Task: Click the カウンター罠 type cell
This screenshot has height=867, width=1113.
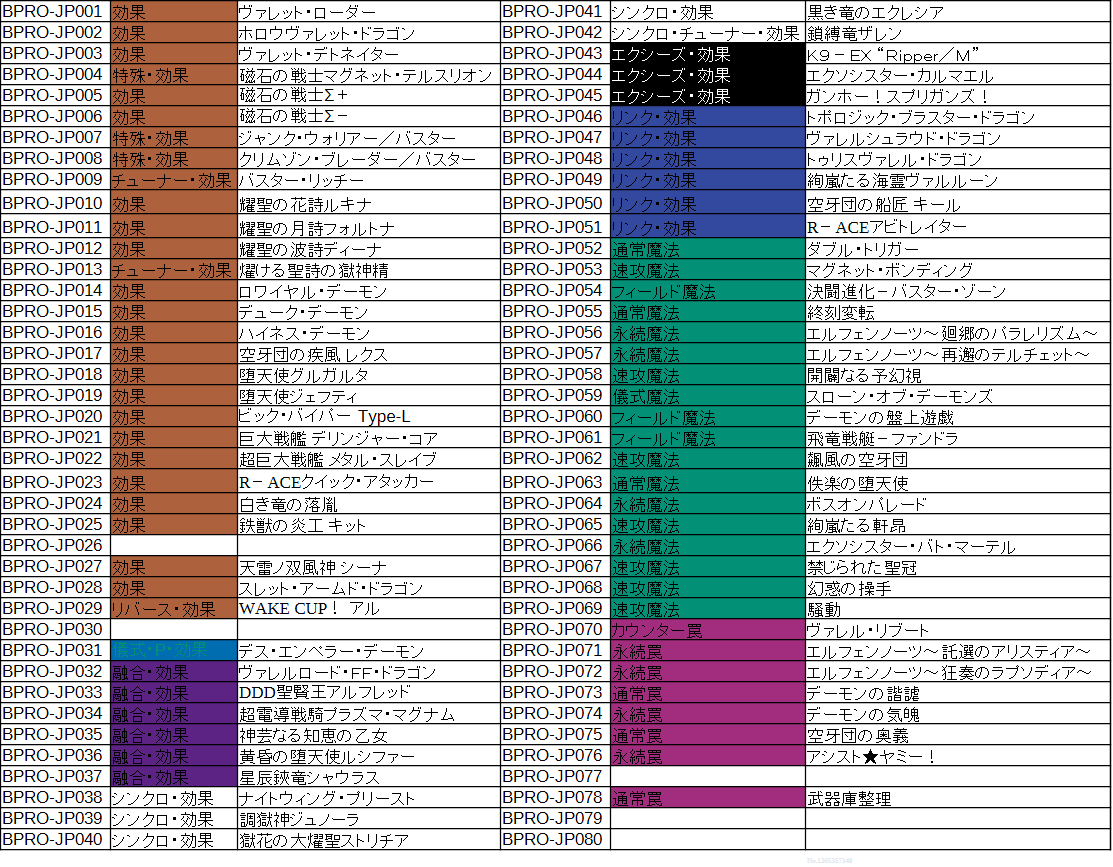Action: 706,630
